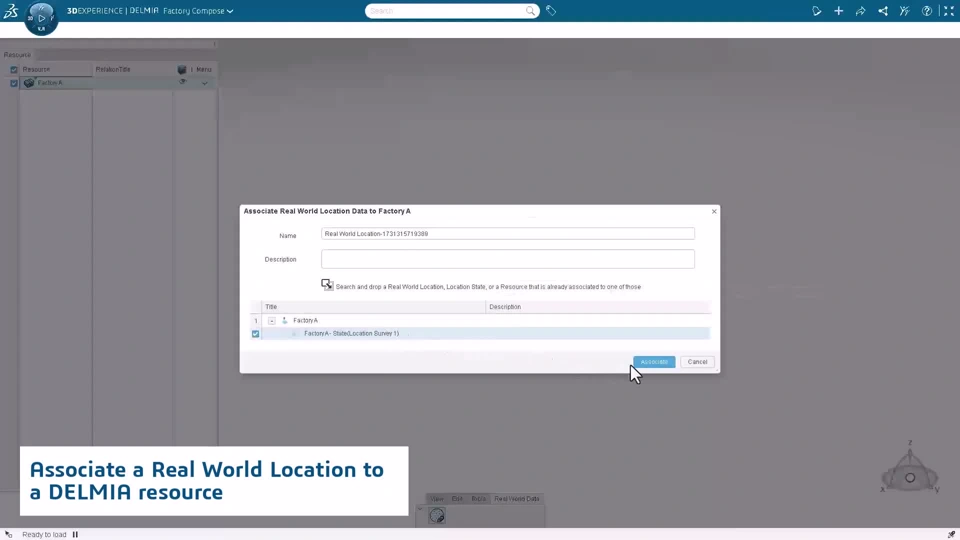Image resolution: width=960 pixels, height=540 pixels.
Task: Click the Real World Data globe command icon
Action: click(x=437, y=516)
